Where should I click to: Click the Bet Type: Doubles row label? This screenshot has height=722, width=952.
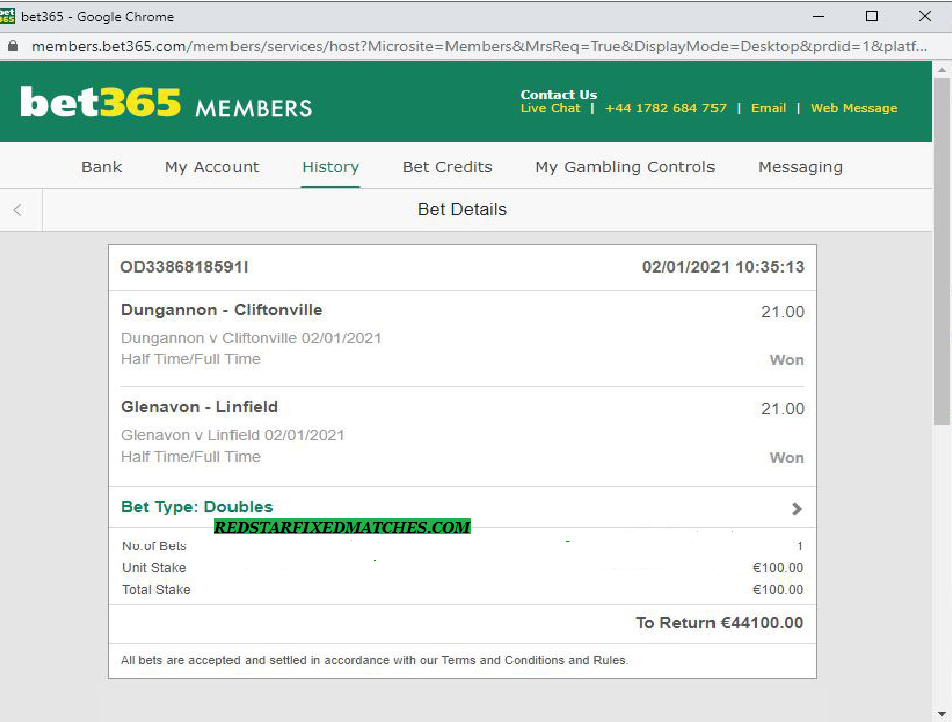click(197, 507)
